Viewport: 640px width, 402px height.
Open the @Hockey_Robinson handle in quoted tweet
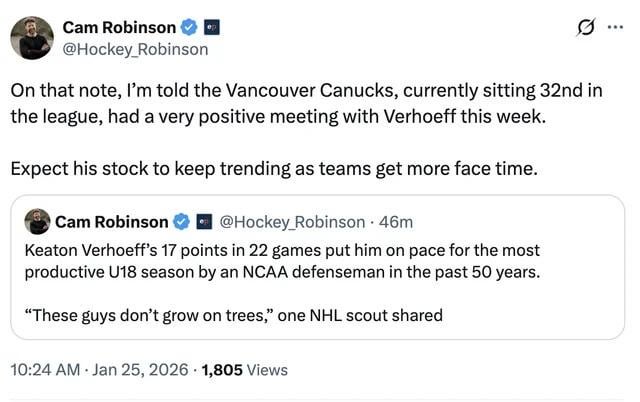pos(292,222)
